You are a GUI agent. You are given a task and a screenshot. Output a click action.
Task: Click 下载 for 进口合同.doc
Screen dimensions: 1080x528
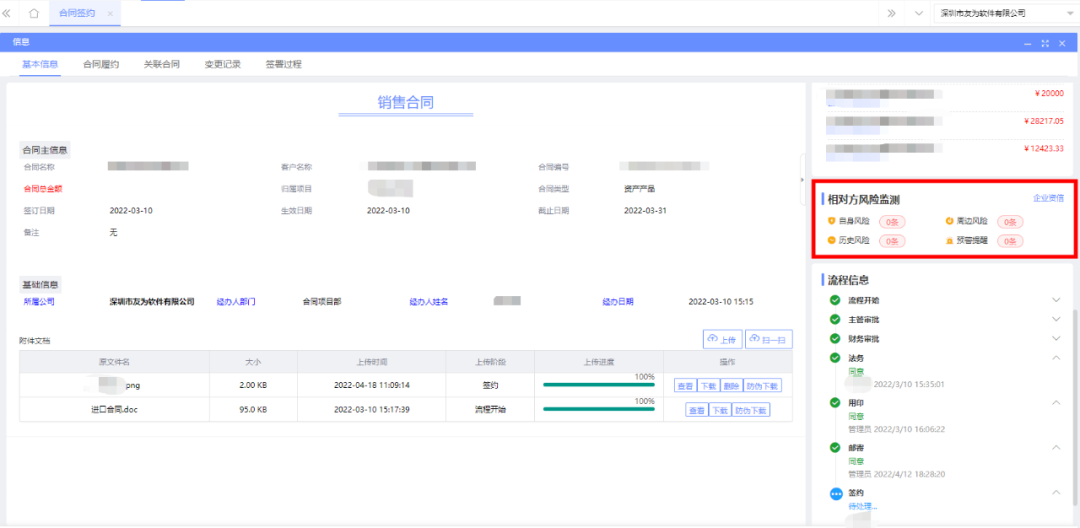click(x=720, y=410)
